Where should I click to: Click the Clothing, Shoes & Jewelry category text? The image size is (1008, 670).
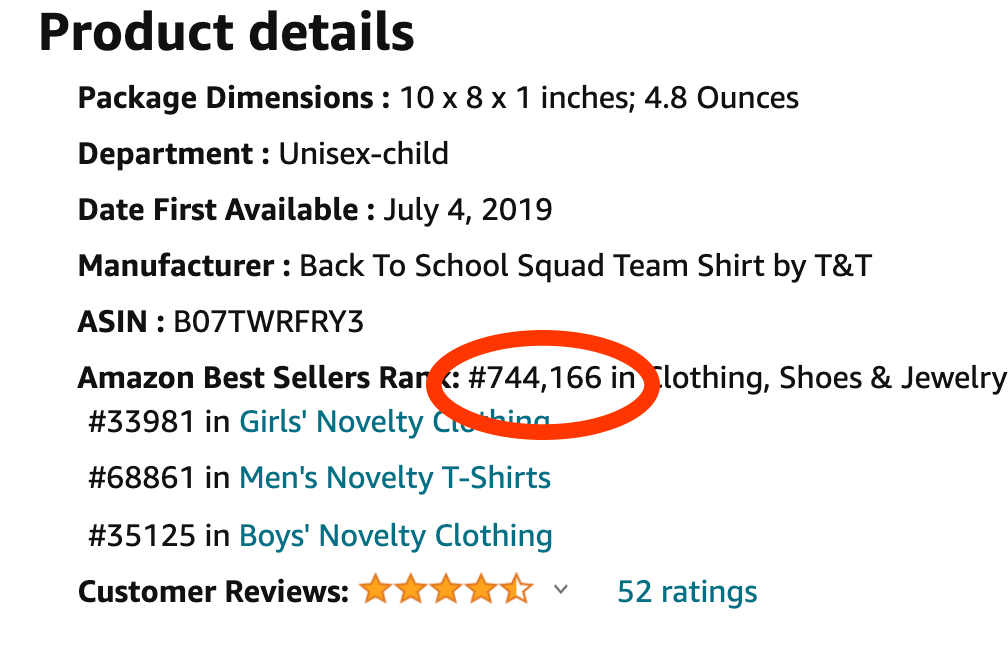(827, 378)
